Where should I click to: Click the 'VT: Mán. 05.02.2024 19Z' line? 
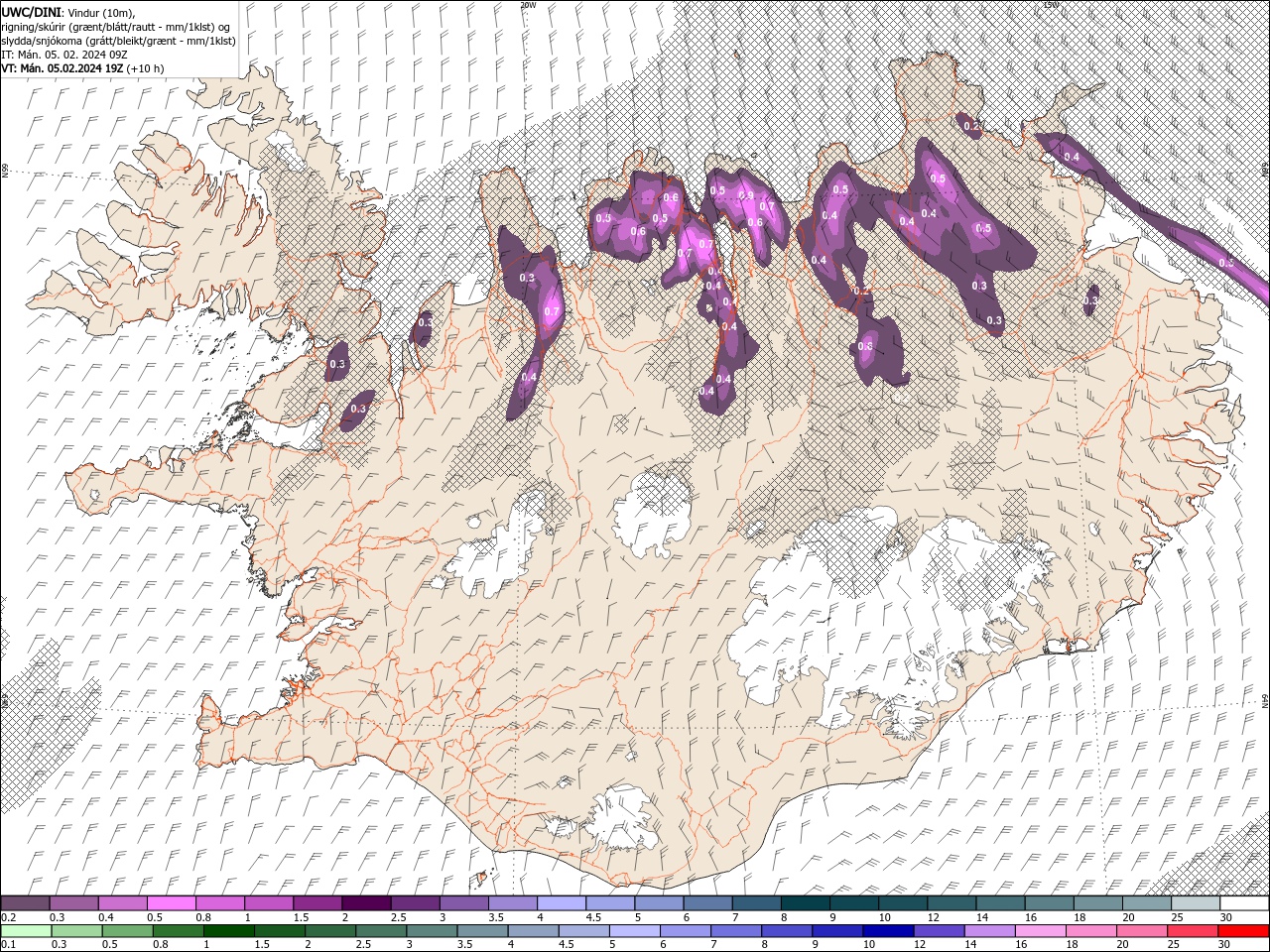coord(63,68)
